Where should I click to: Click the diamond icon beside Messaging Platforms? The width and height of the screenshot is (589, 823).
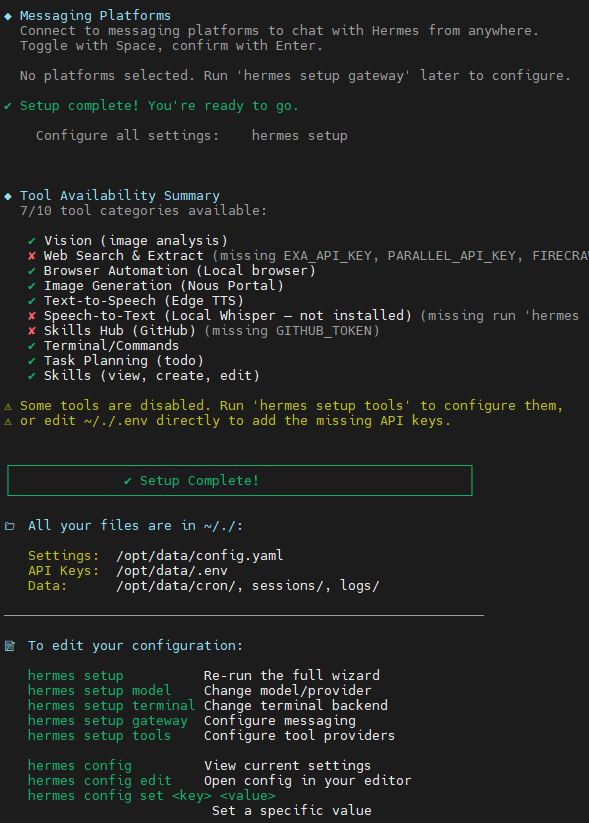8,16
